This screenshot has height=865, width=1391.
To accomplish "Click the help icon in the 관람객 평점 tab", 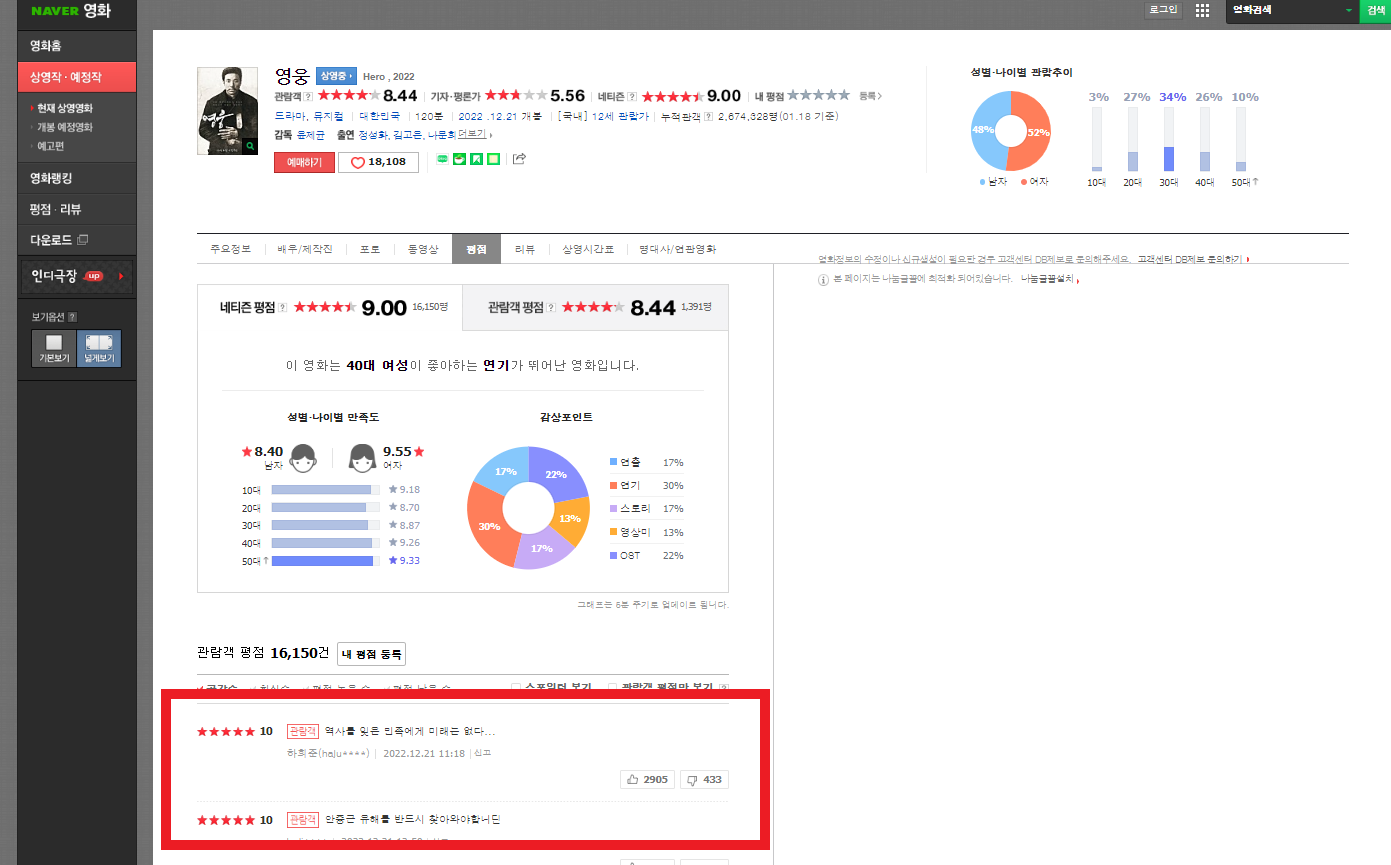I will point(552,308).
